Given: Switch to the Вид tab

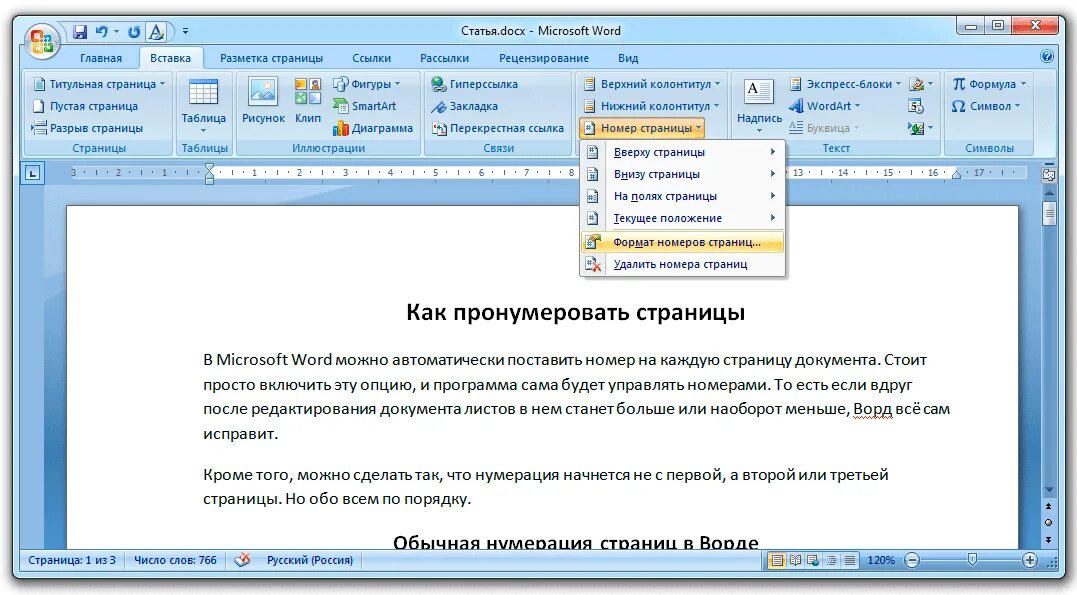Looking at the screenshot, I should click(x=628, y=58).
